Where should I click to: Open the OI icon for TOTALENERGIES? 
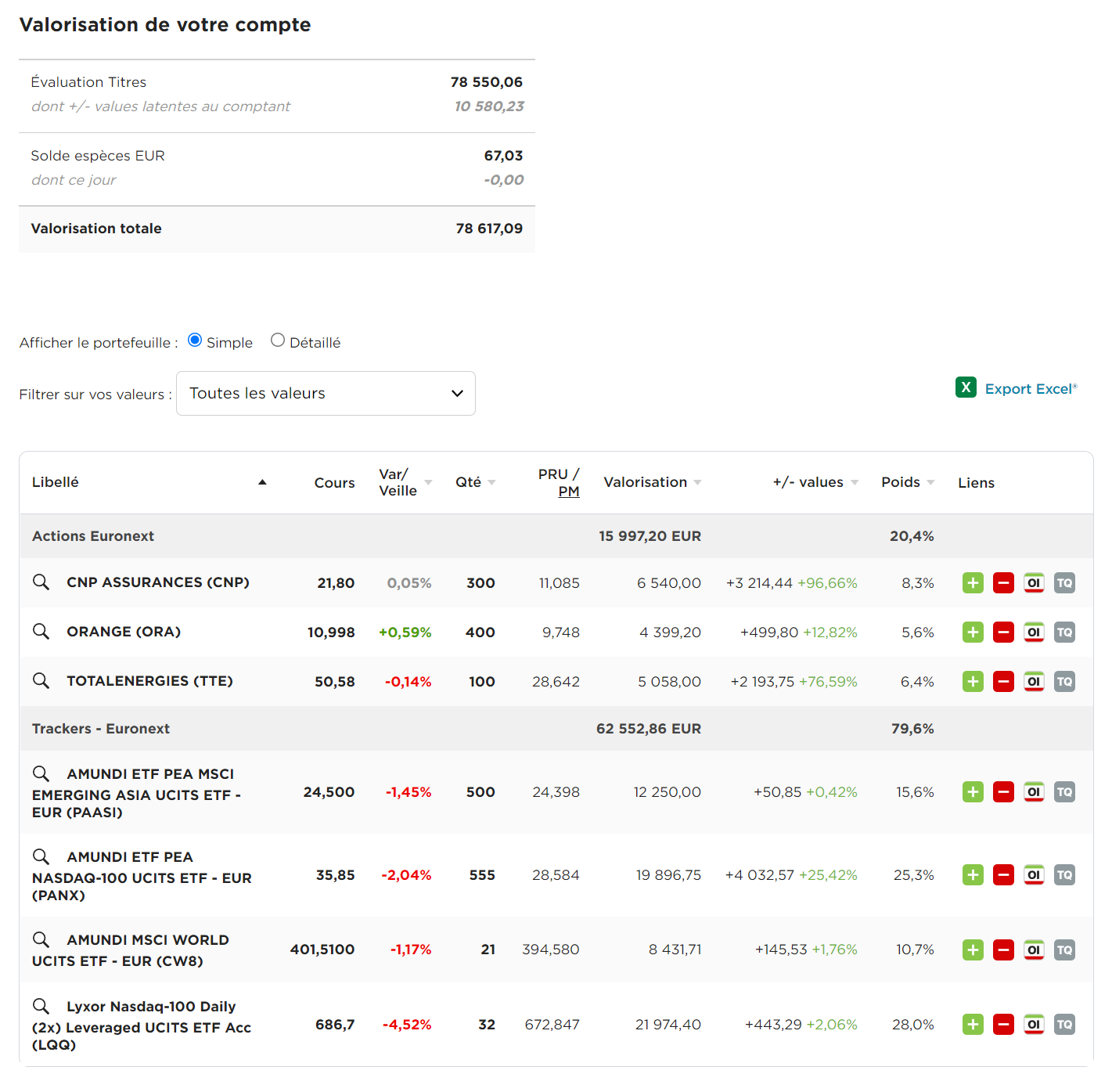tap(1034, 682)
